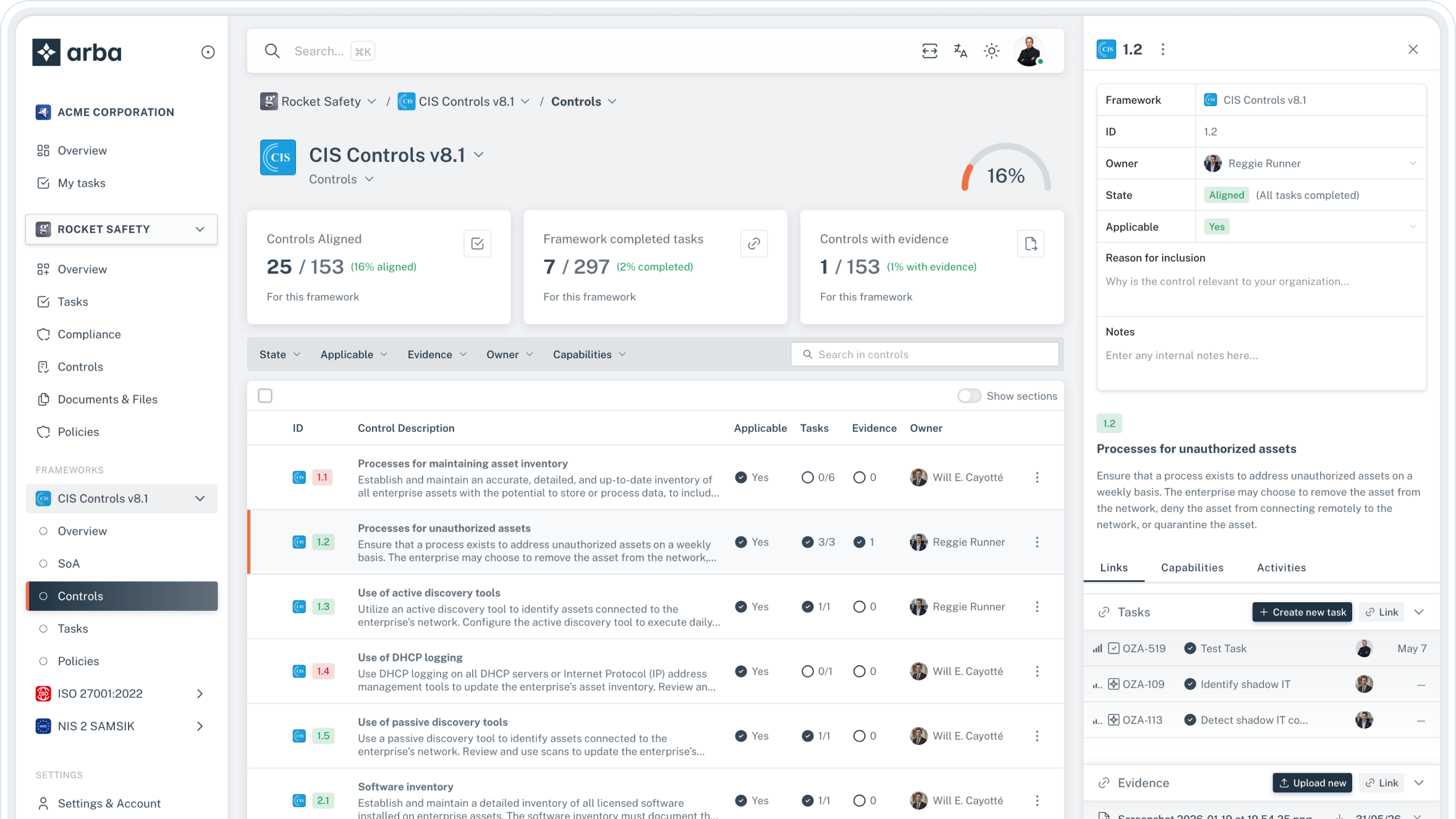Toggle light theme with the sun icon
This screenshot has width=1456, height=819.
tap(991, 51)
